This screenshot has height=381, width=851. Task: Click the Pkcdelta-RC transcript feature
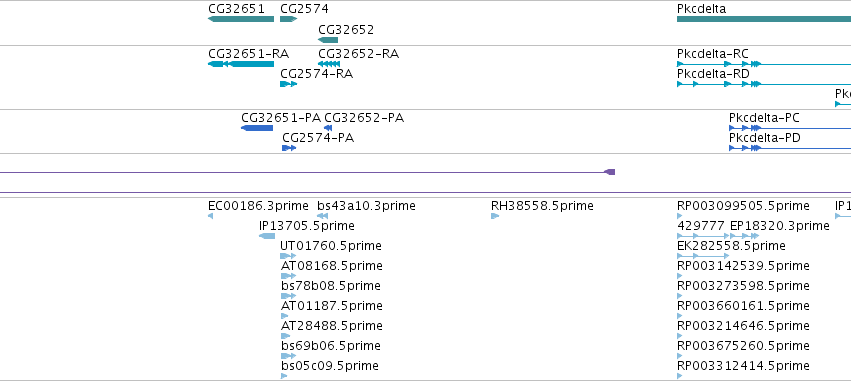pos(764,64)
